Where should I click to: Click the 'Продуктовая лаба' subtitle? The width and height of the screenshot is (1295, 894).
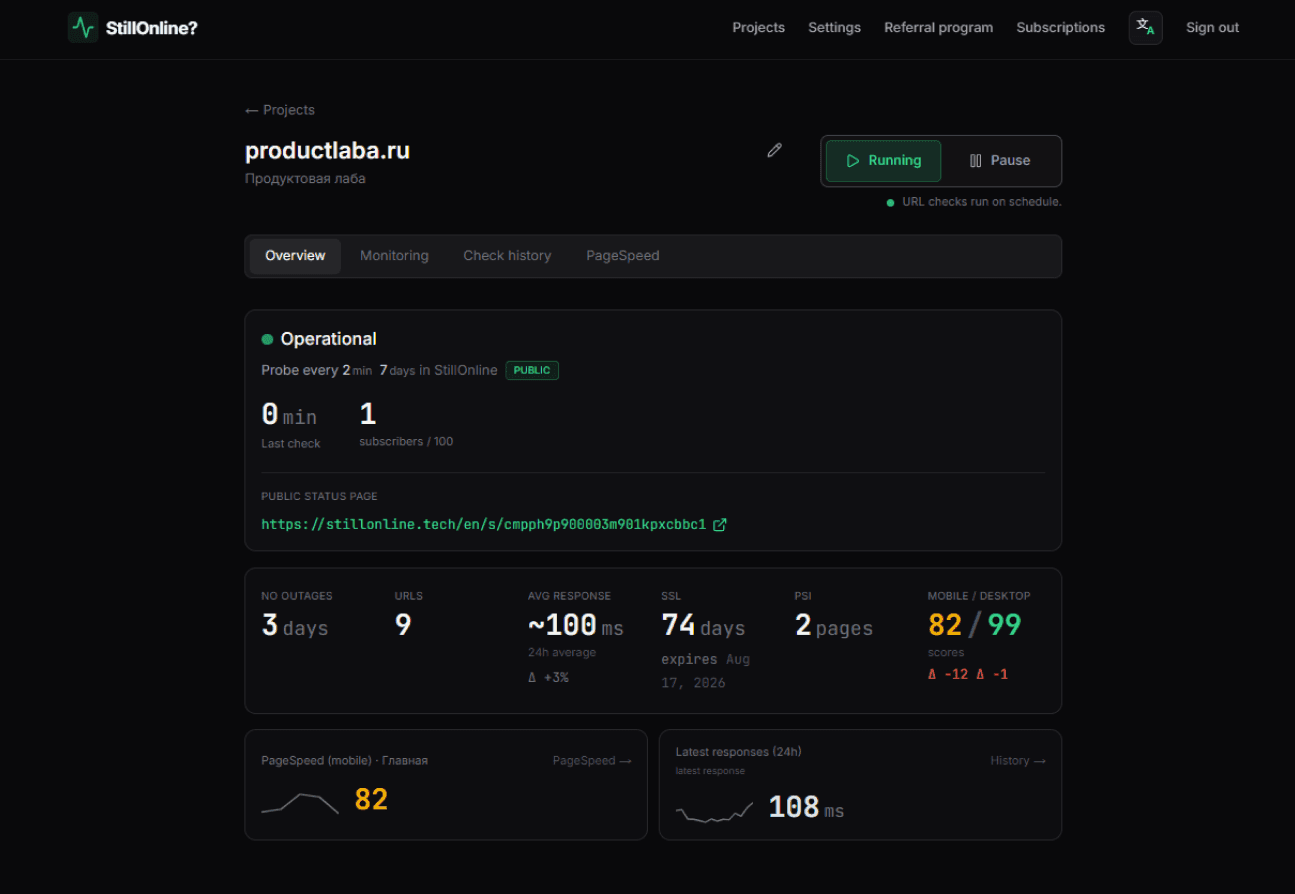(x=305, y=179)
